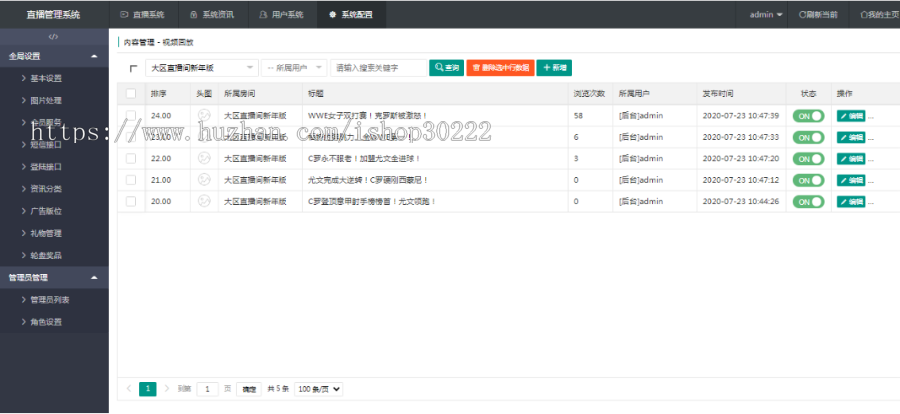Open the 所属用户 filter dropdown

click(x=293, y=68)
